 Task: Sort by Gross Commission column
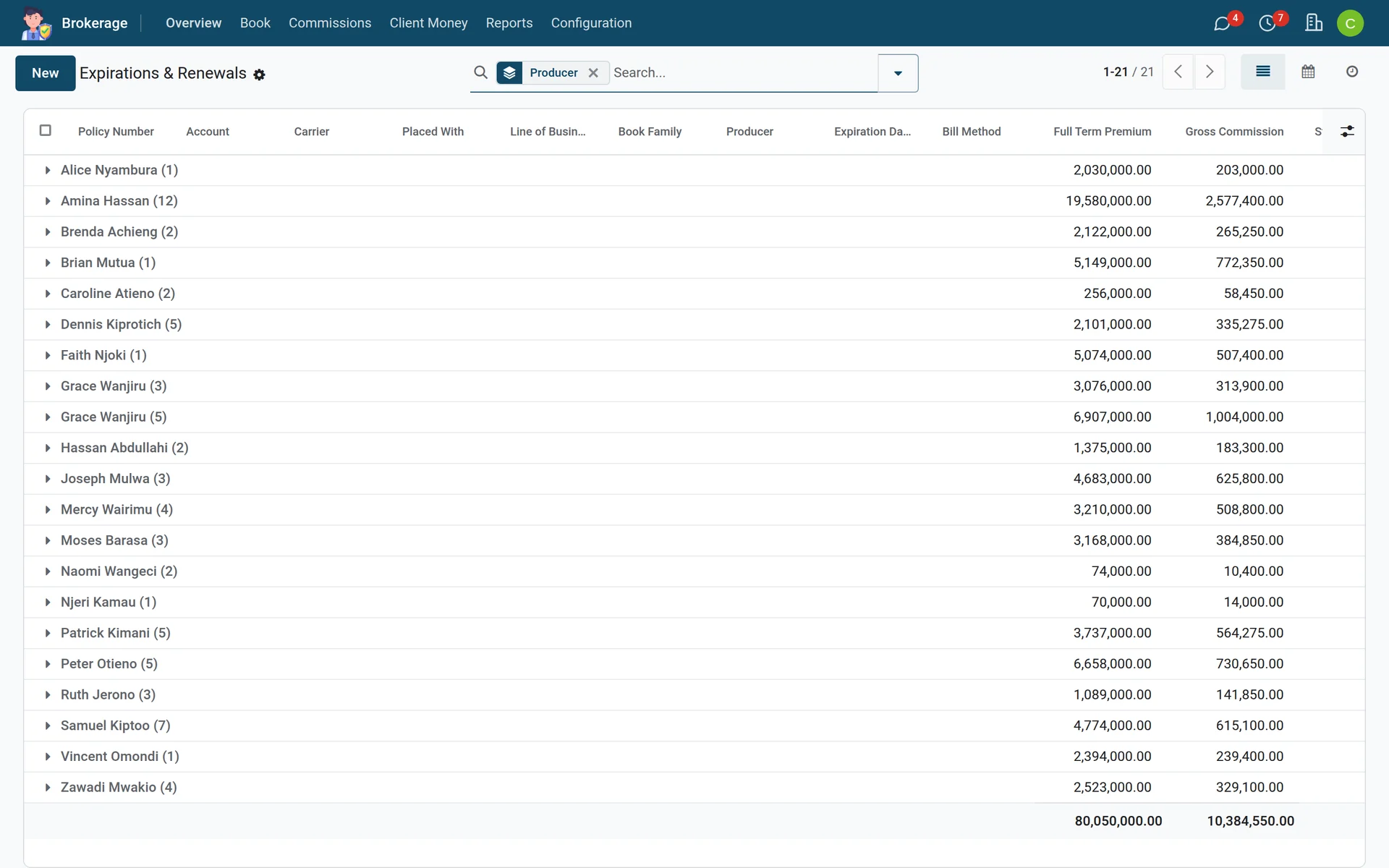click(1234, 132)
